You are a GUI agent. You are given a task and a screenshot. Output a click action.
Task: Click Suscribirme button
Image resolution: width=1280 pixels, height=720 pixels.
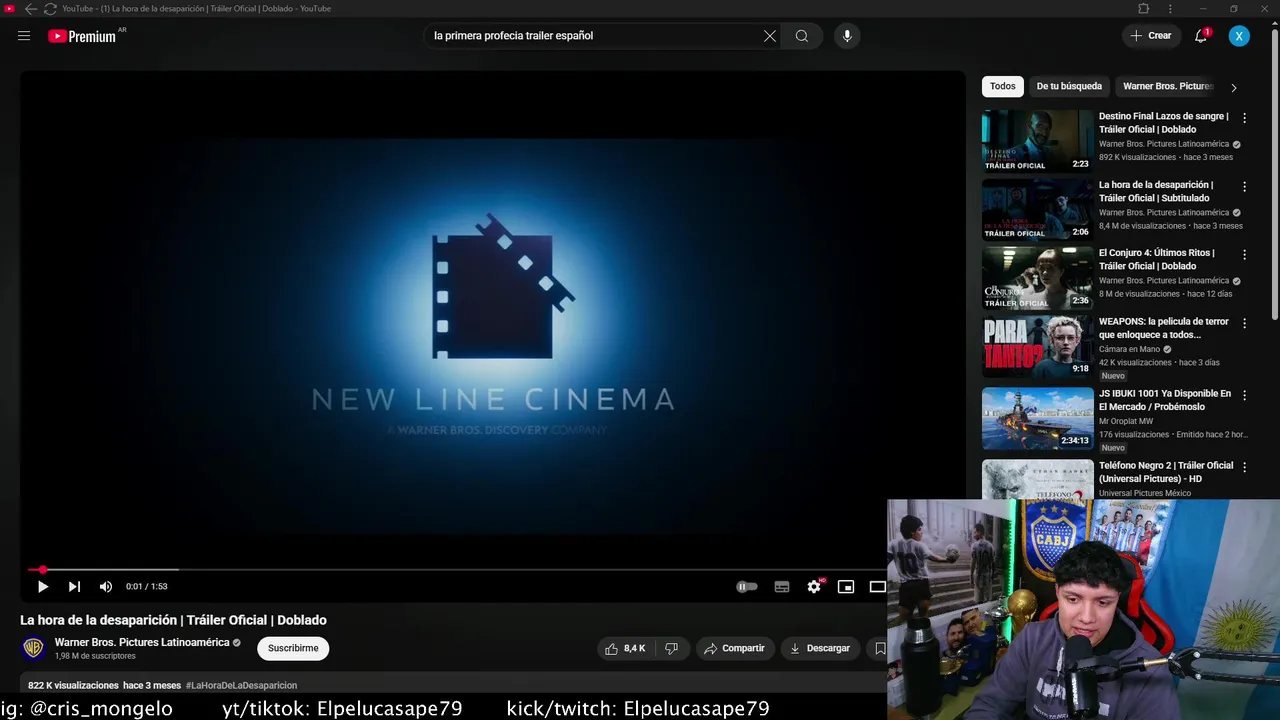pos(293,648)
